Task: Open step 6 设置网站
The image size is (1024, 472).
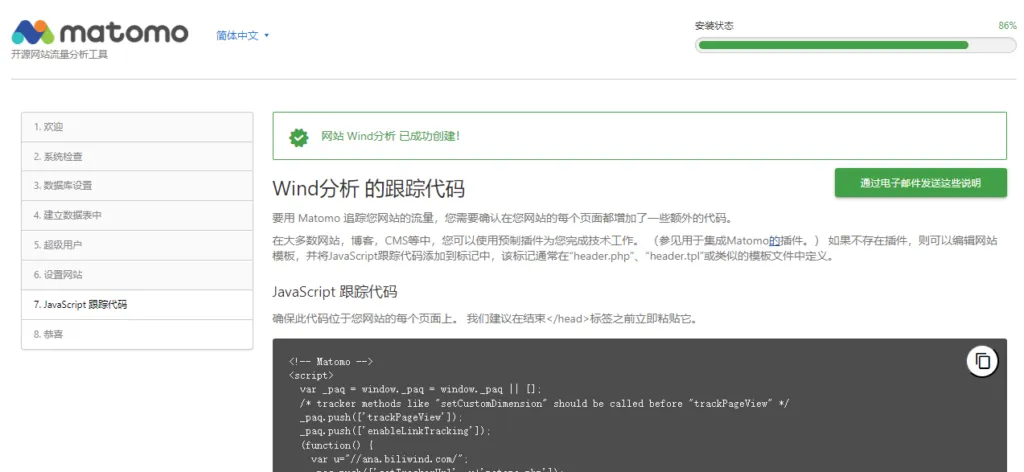Action: pos(137,275)
